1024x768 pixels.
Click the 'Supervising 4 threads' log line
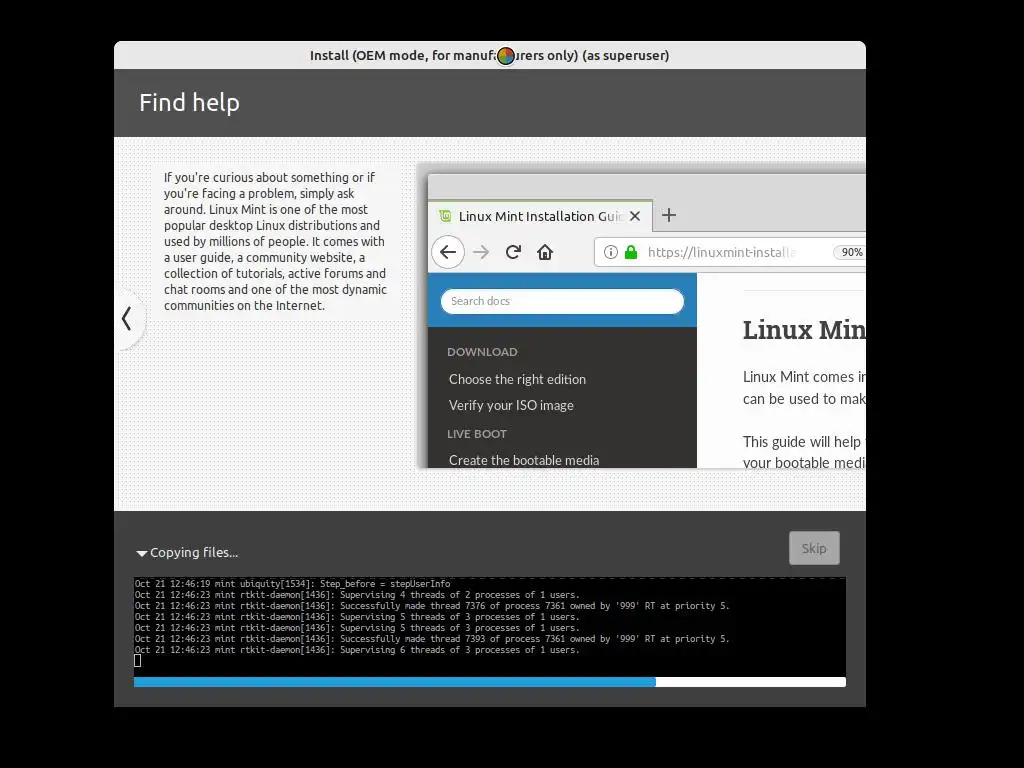point(357,595)
